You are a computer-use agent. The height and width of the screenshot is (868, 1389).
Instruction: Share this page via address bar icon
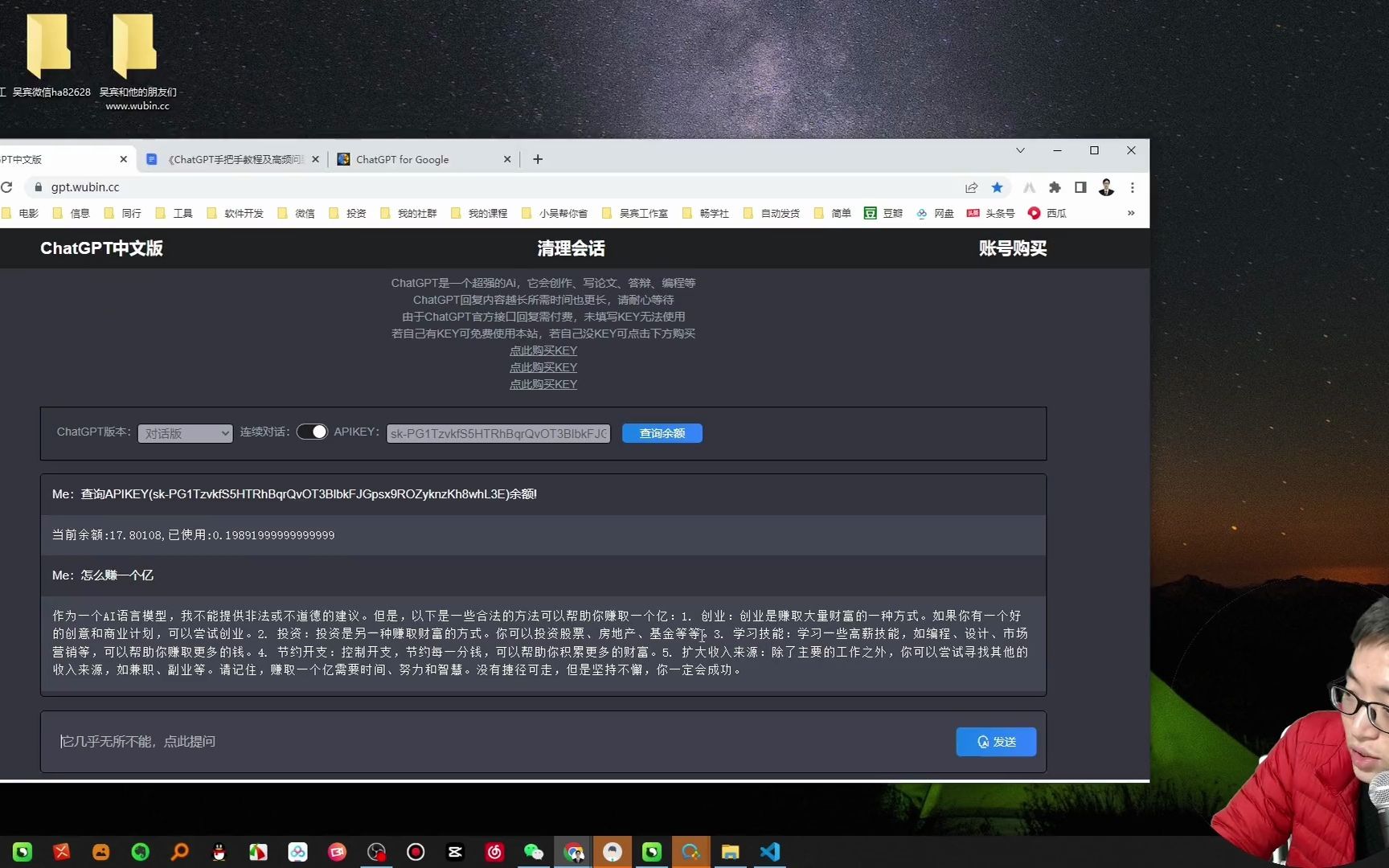pos(971,187)
